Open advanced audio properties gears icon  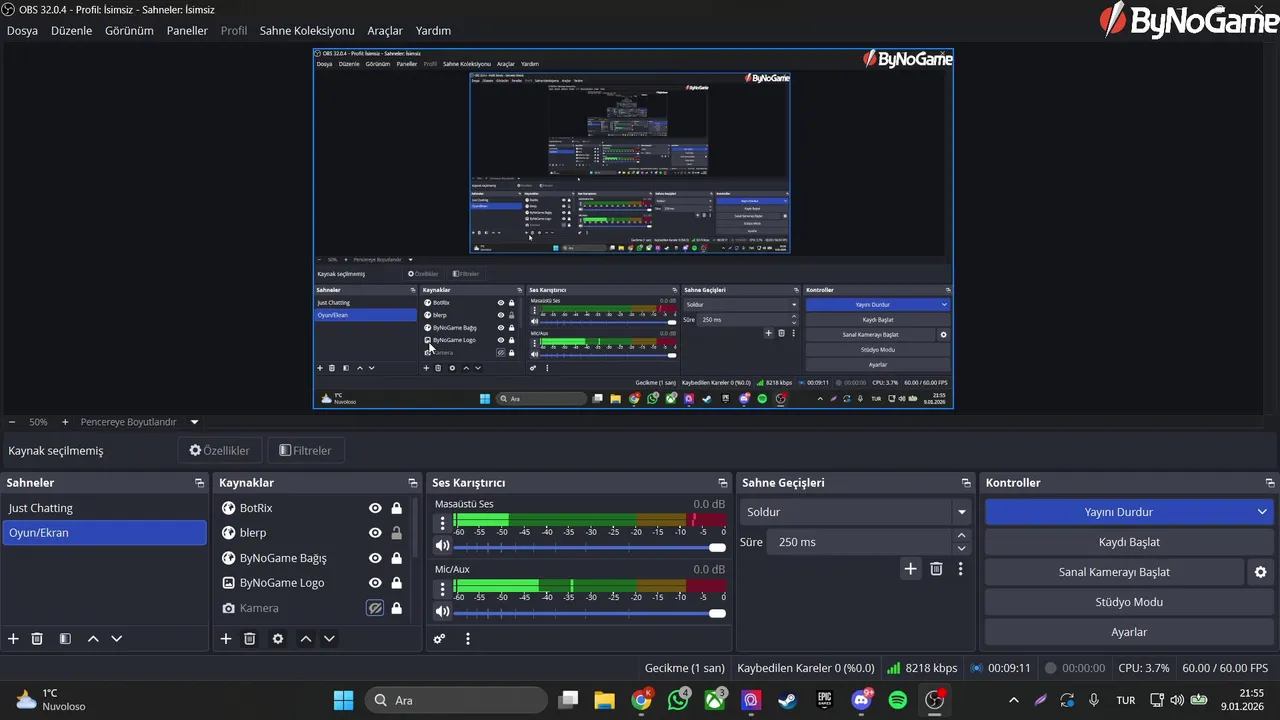pos(439,639)
